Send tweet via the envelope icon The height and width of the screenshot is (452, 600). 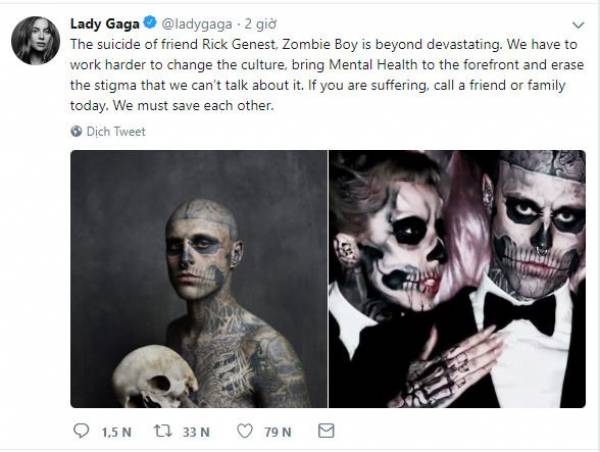(324, 431)
